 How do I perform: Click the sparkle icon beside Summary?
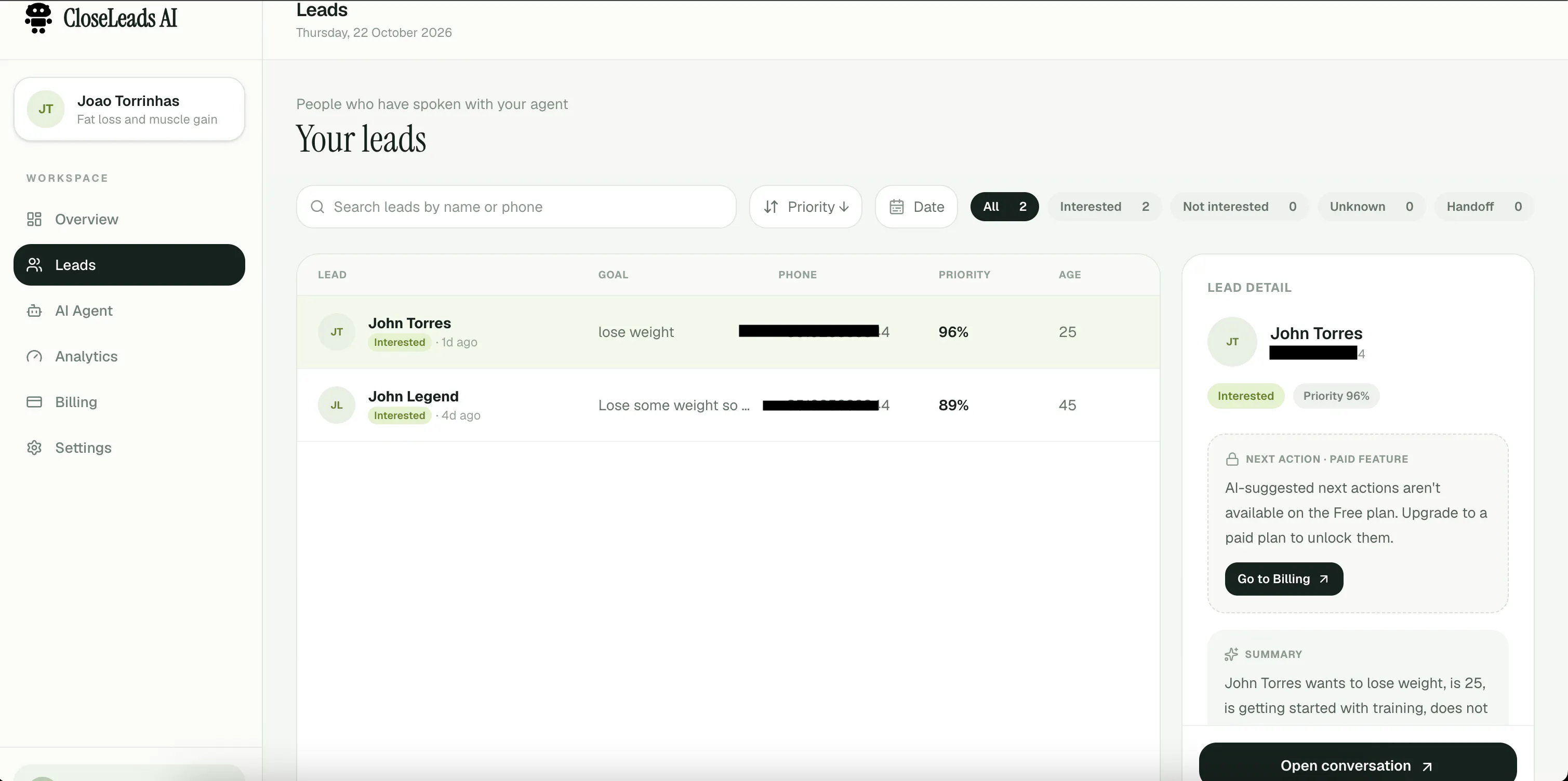pos(1231,654)
